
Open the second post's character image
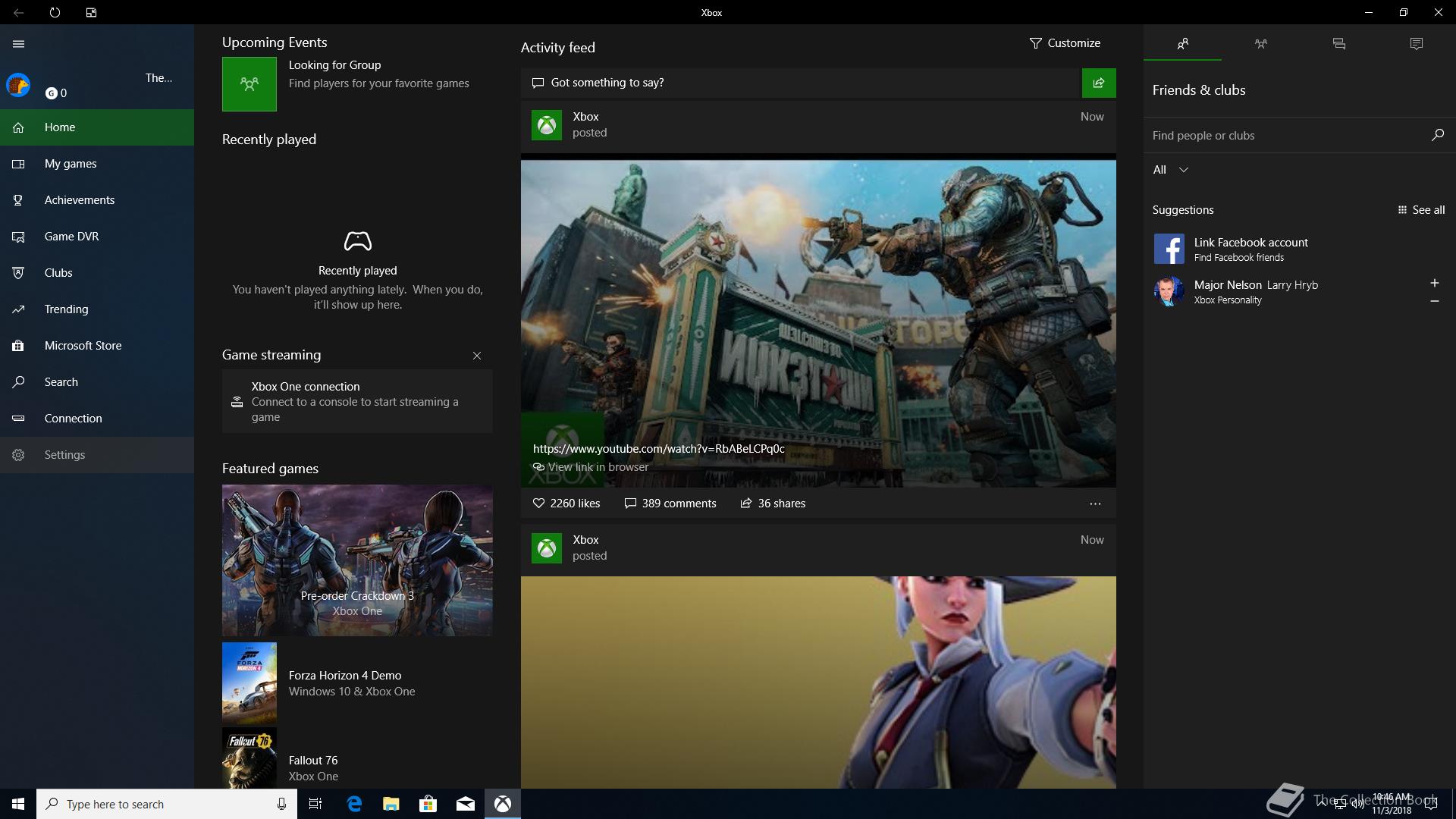click(818, 682)
